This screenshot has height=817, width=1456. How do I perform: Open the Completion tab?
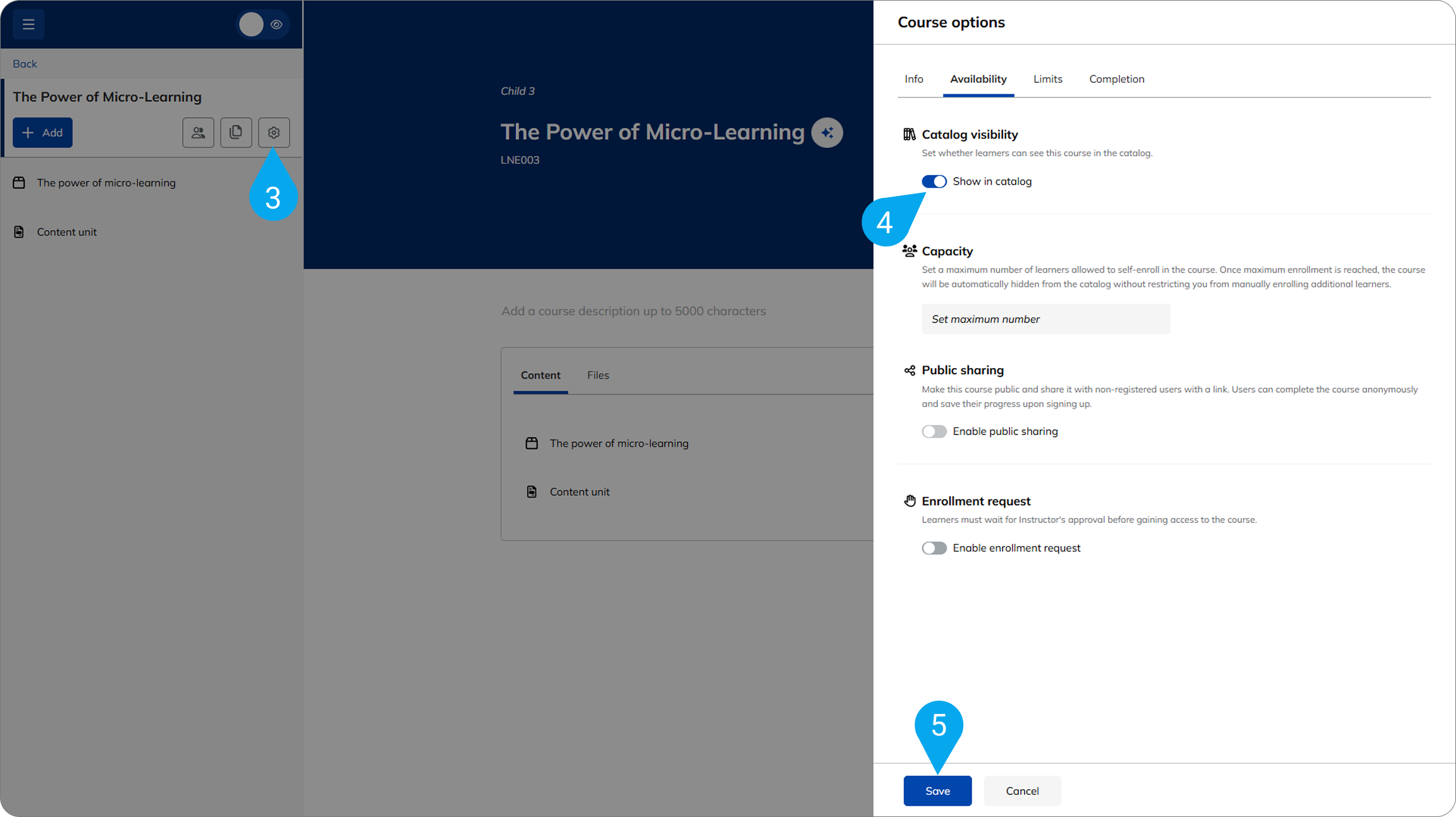tap(1116, 79)
